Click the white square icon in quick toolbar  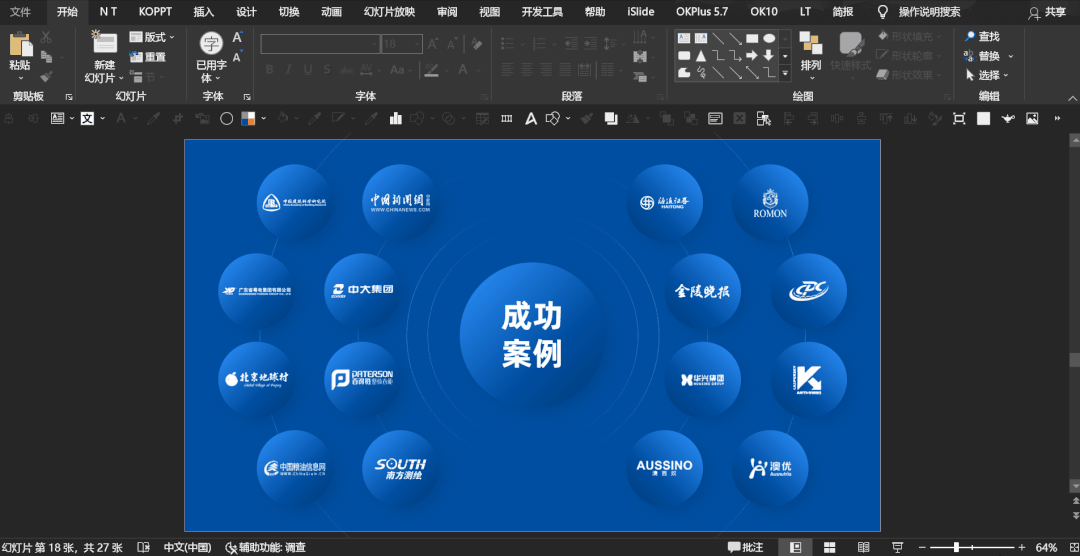click(983, 119)
